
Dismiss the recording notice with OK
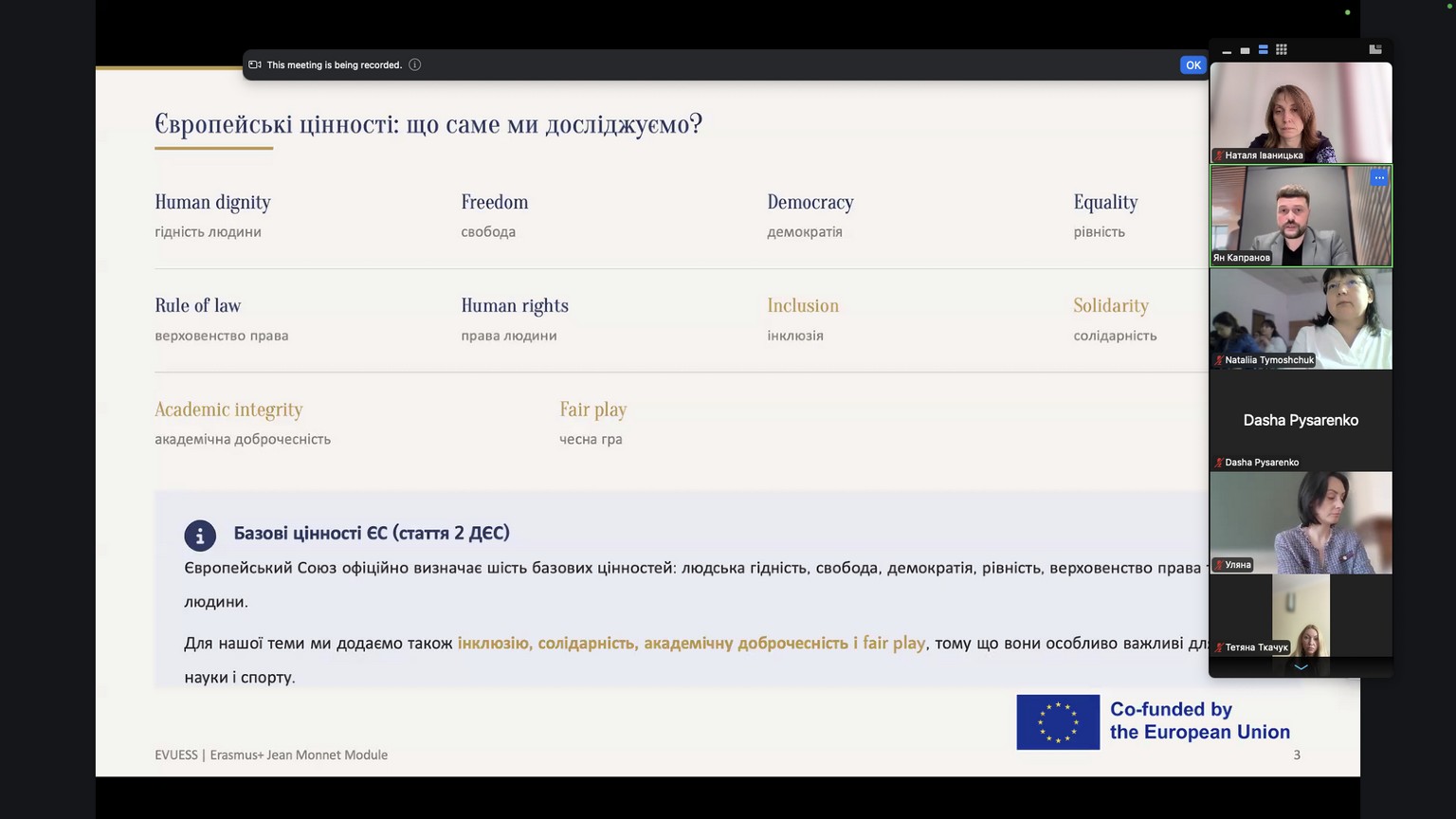[1192, 65]
